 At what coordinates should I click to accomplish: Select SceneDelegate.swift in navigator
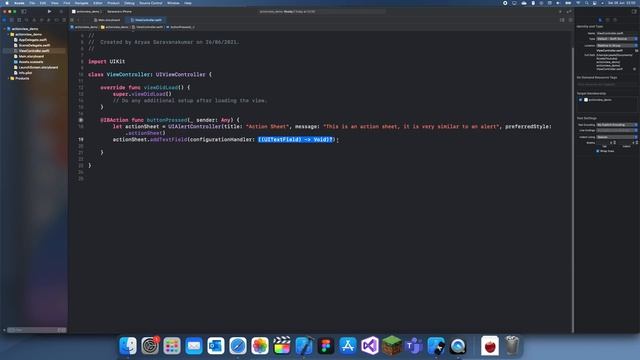point(34,45)
